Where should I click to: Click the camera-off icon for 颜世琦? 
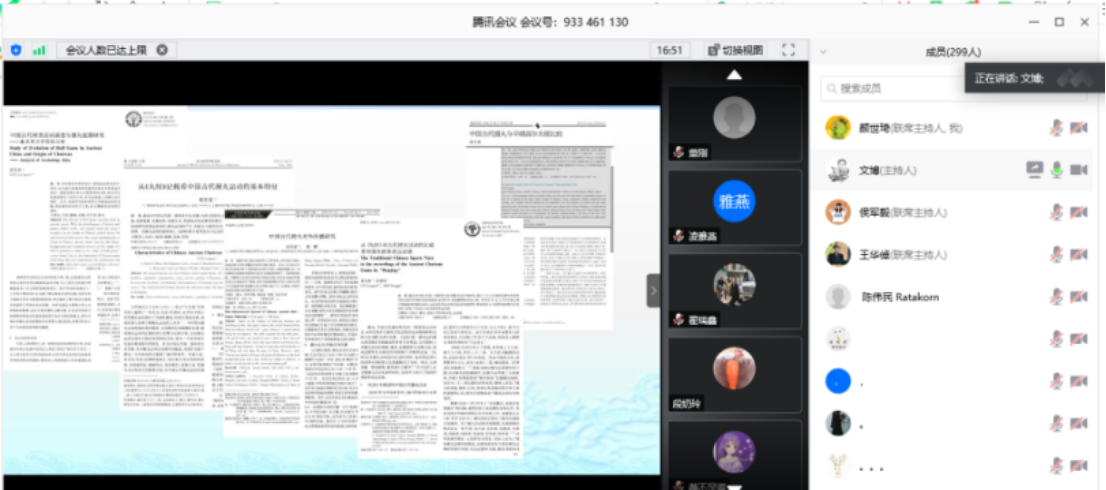[1079, 128]
